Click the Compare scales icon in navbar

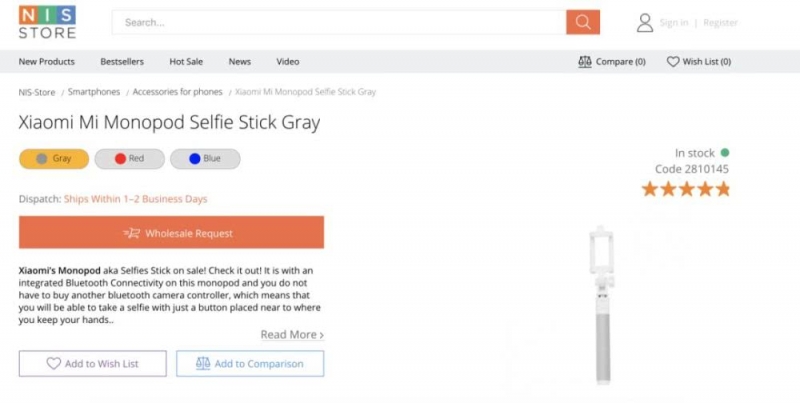[585, 61]
